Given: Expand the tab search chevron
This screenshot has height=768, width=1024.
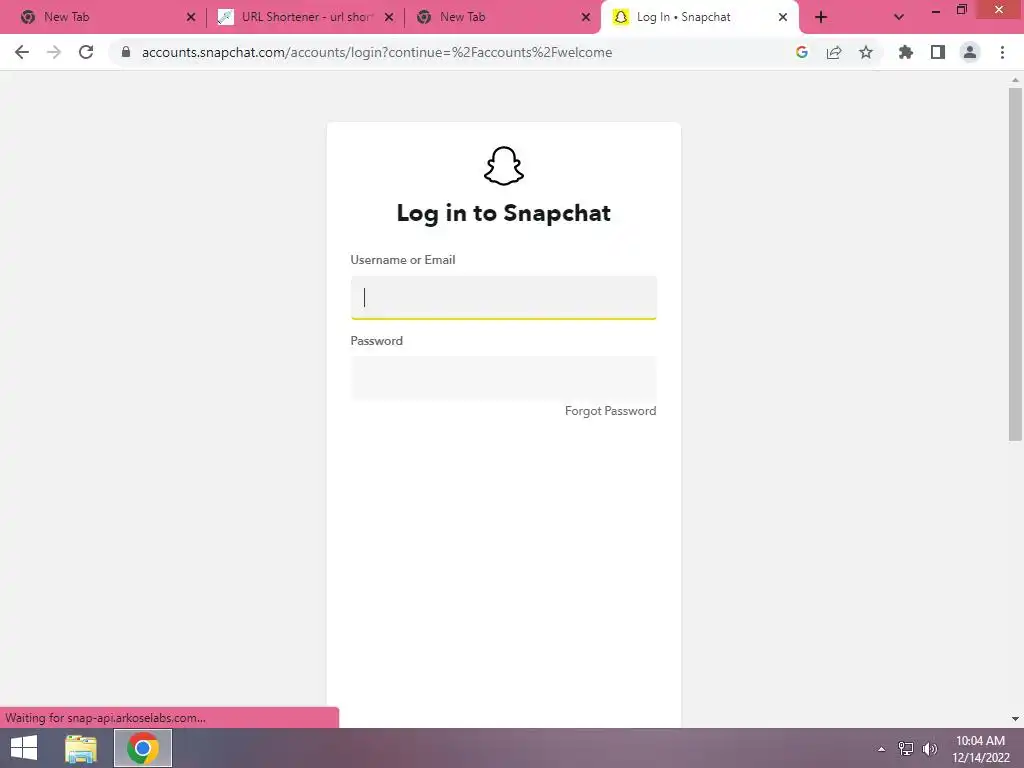Looking at the screenshot, I should coord(899,17).
